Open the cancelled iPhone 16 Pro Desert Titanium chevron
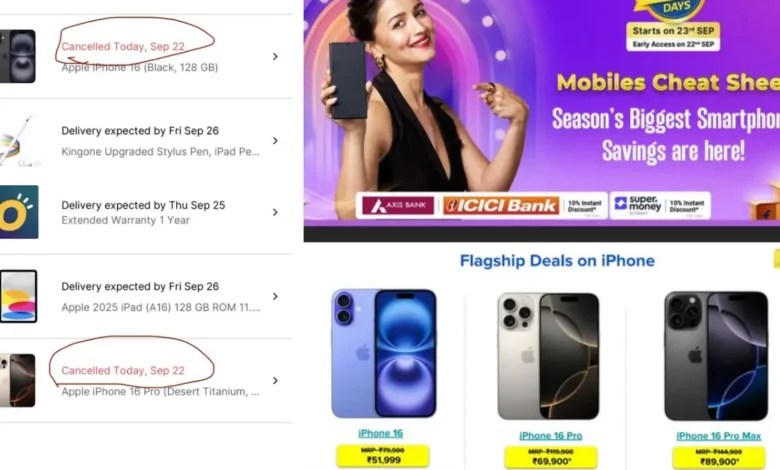The height and width of the screenshot is (470, 780). click(275, 380)
